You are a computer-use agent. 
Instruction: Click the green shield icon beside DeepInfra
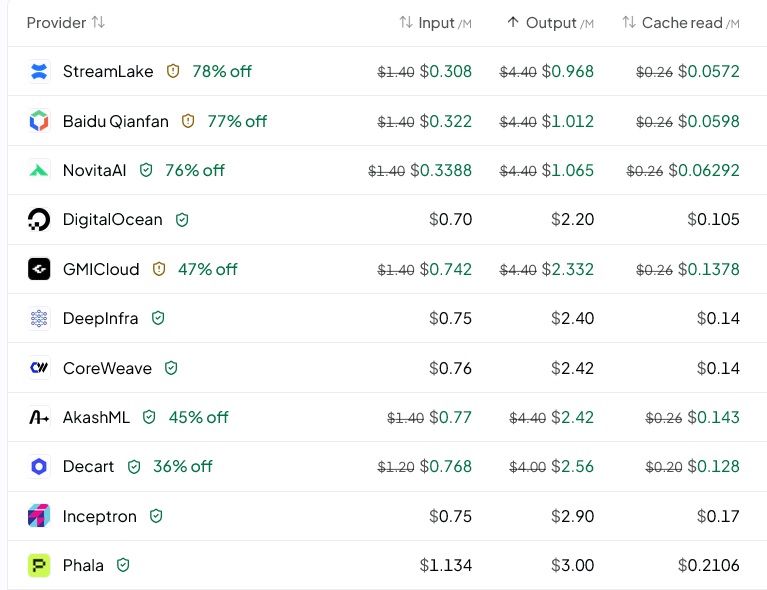(158, 318)
